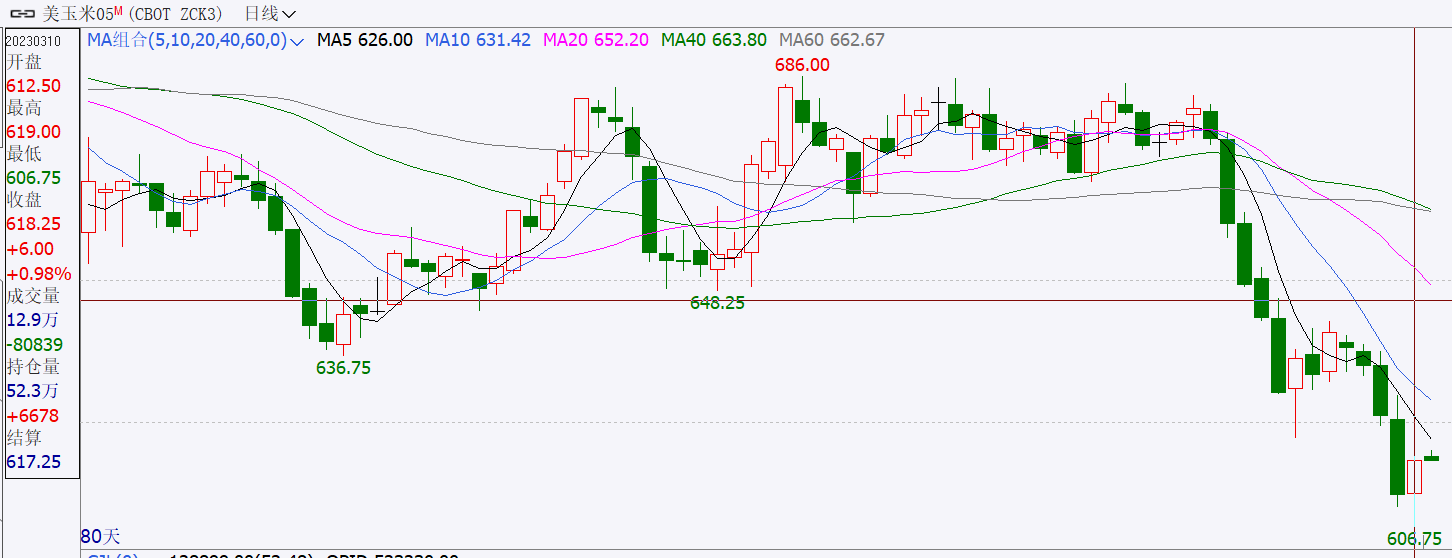Click the MA20 652.20 legend value
This screenshot has width=1452, height=558.
[596, 40]
